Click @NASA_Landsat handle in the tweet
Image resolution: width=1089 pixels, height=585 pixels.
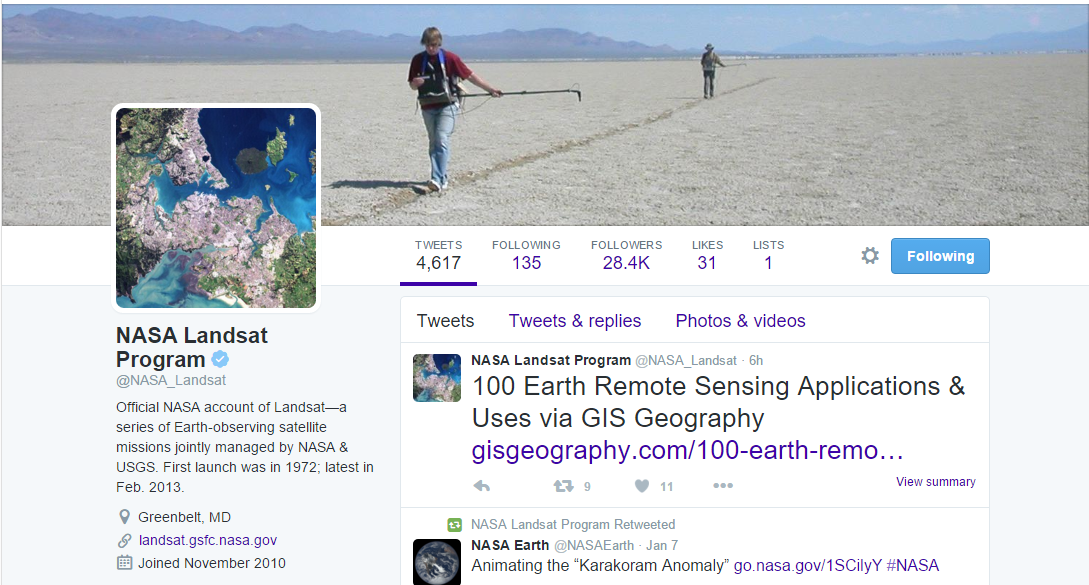pos(686,361)
